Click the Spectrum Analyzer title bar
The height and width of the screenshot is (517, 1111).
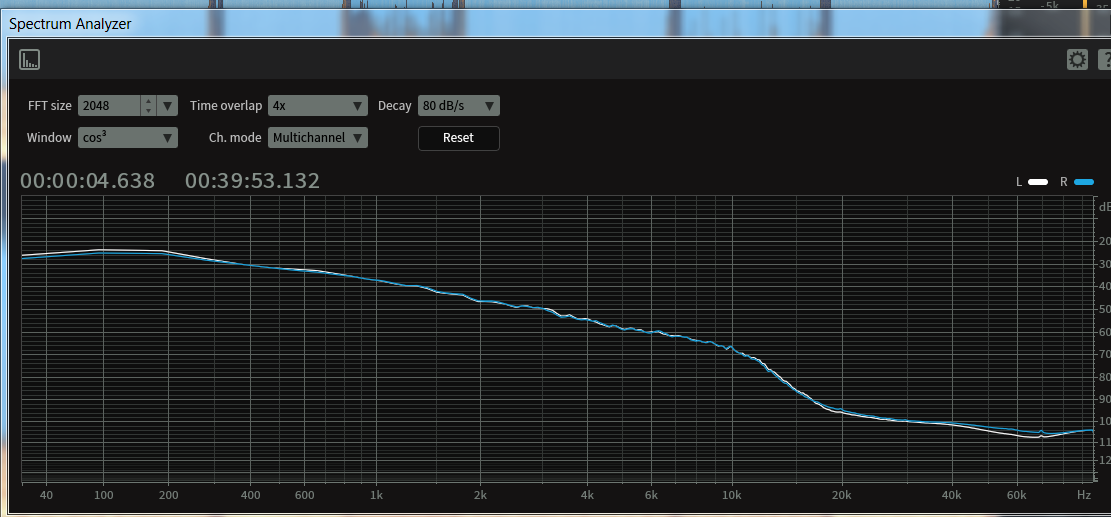click(556, 24)
